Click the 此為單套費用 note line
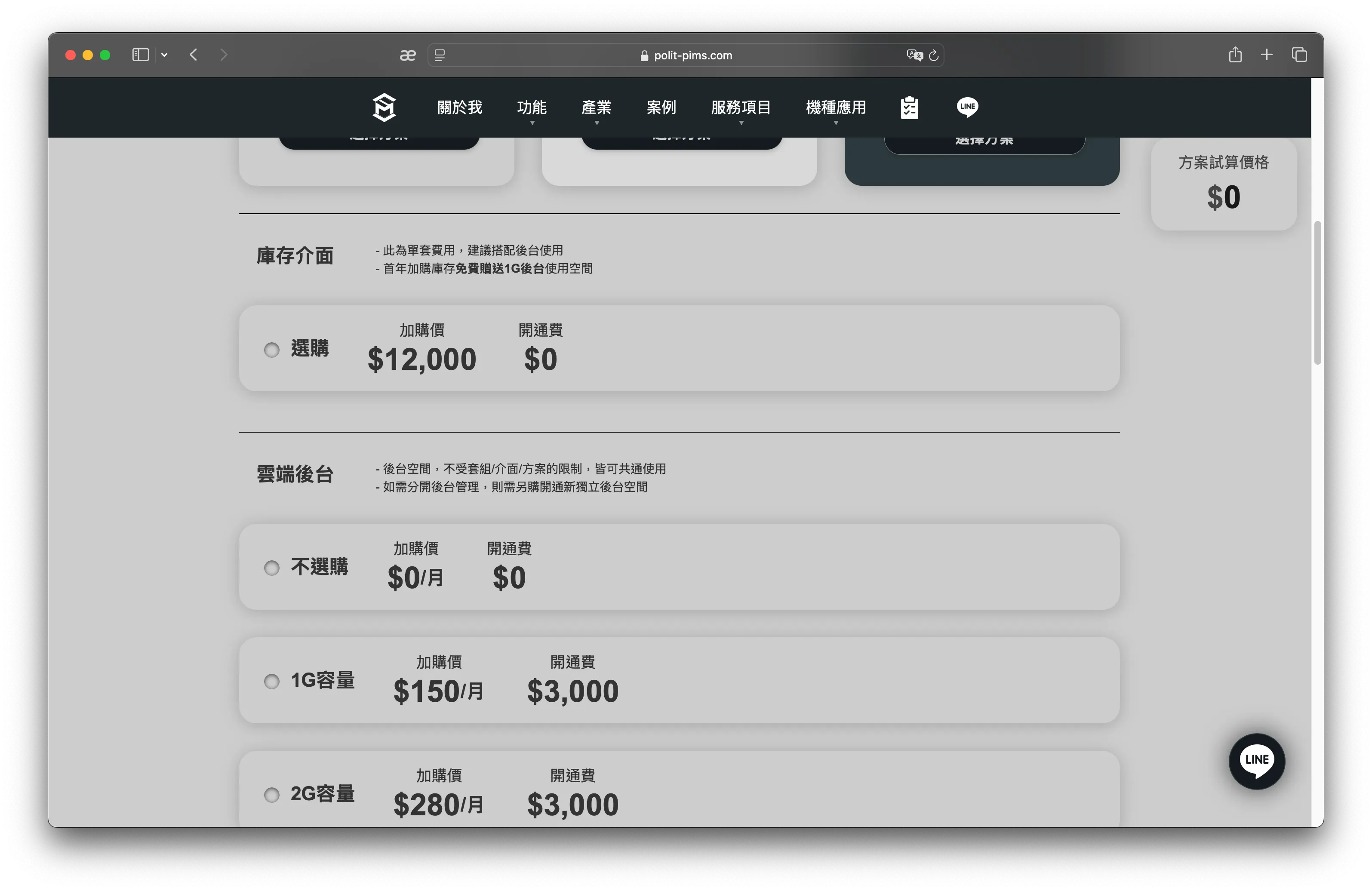Screen dimensions: 1372x891 [469, 250]
